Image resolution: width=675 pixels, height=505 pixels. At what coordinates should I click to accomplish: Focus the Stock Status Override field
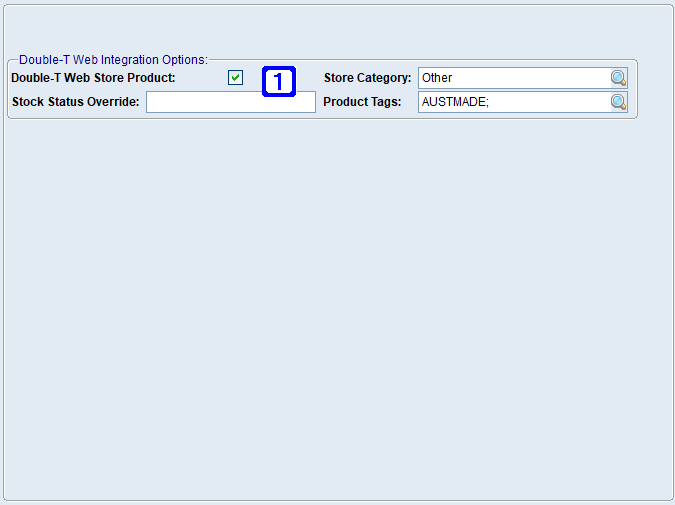pos(230,102)
